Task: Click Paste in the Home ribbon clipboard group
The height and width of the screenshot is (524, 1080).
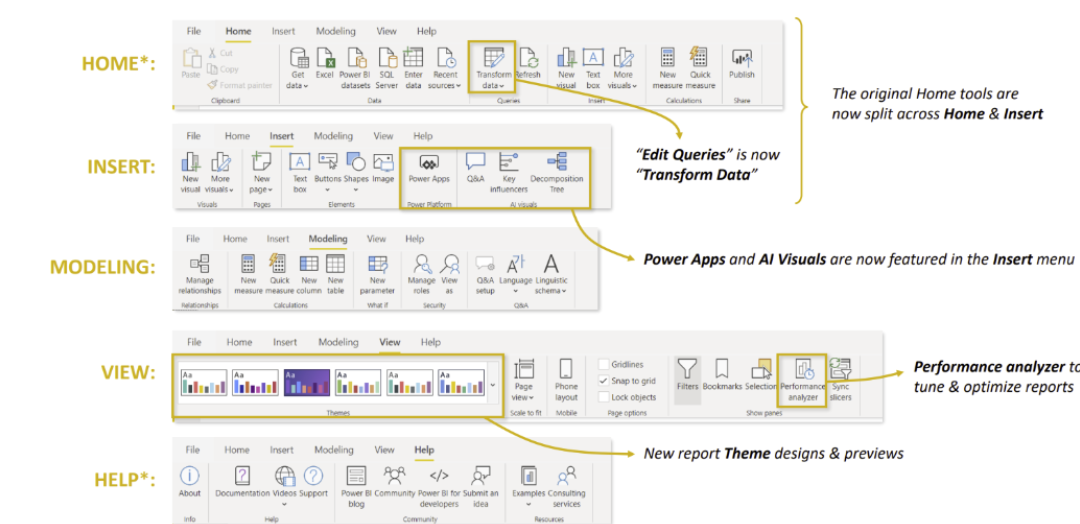Action: coord(191,63)
